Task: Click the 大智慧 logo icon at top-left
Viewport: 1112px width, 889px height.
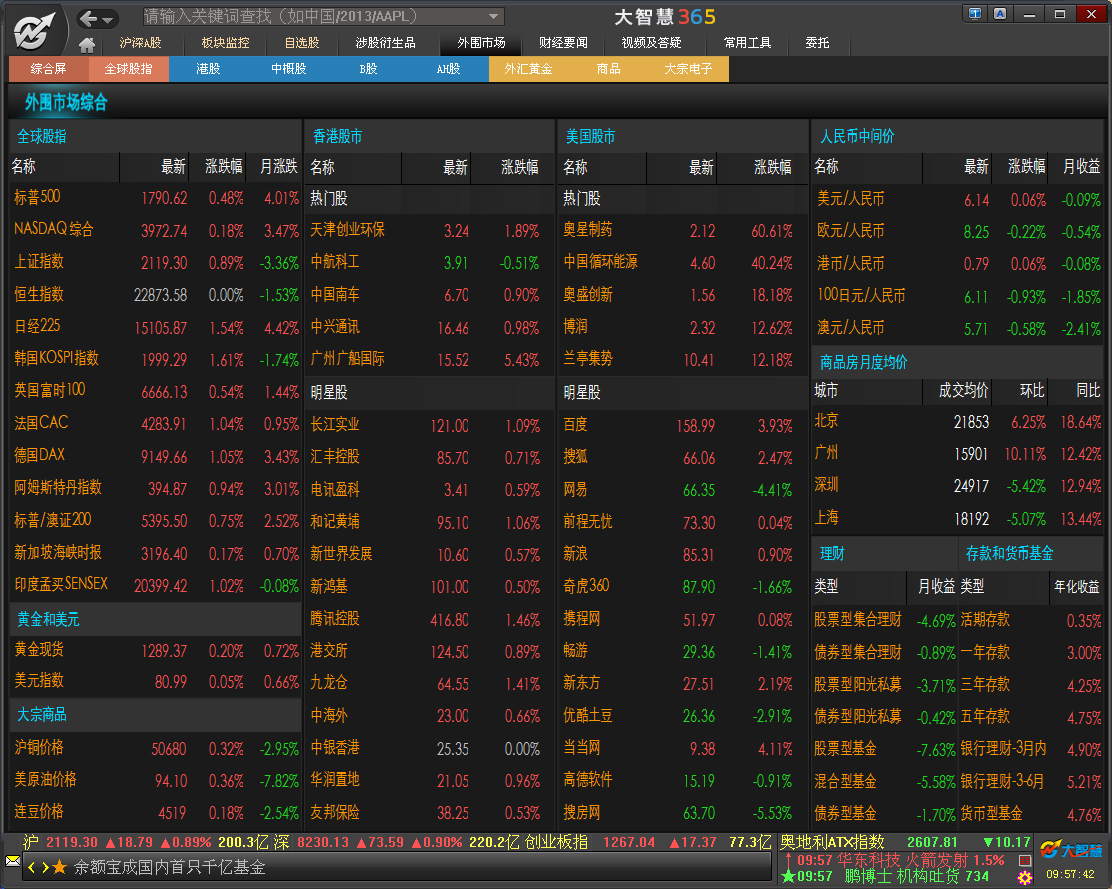Action: (35, 30)
